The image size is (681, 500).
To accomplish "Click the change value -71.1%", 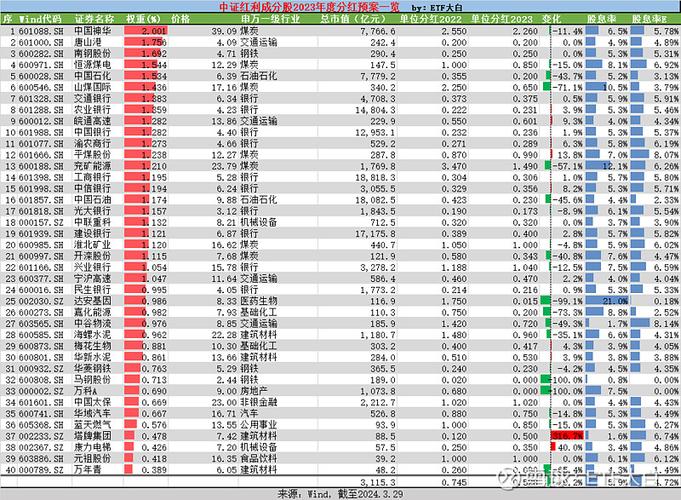I will [x=568, y=87].
